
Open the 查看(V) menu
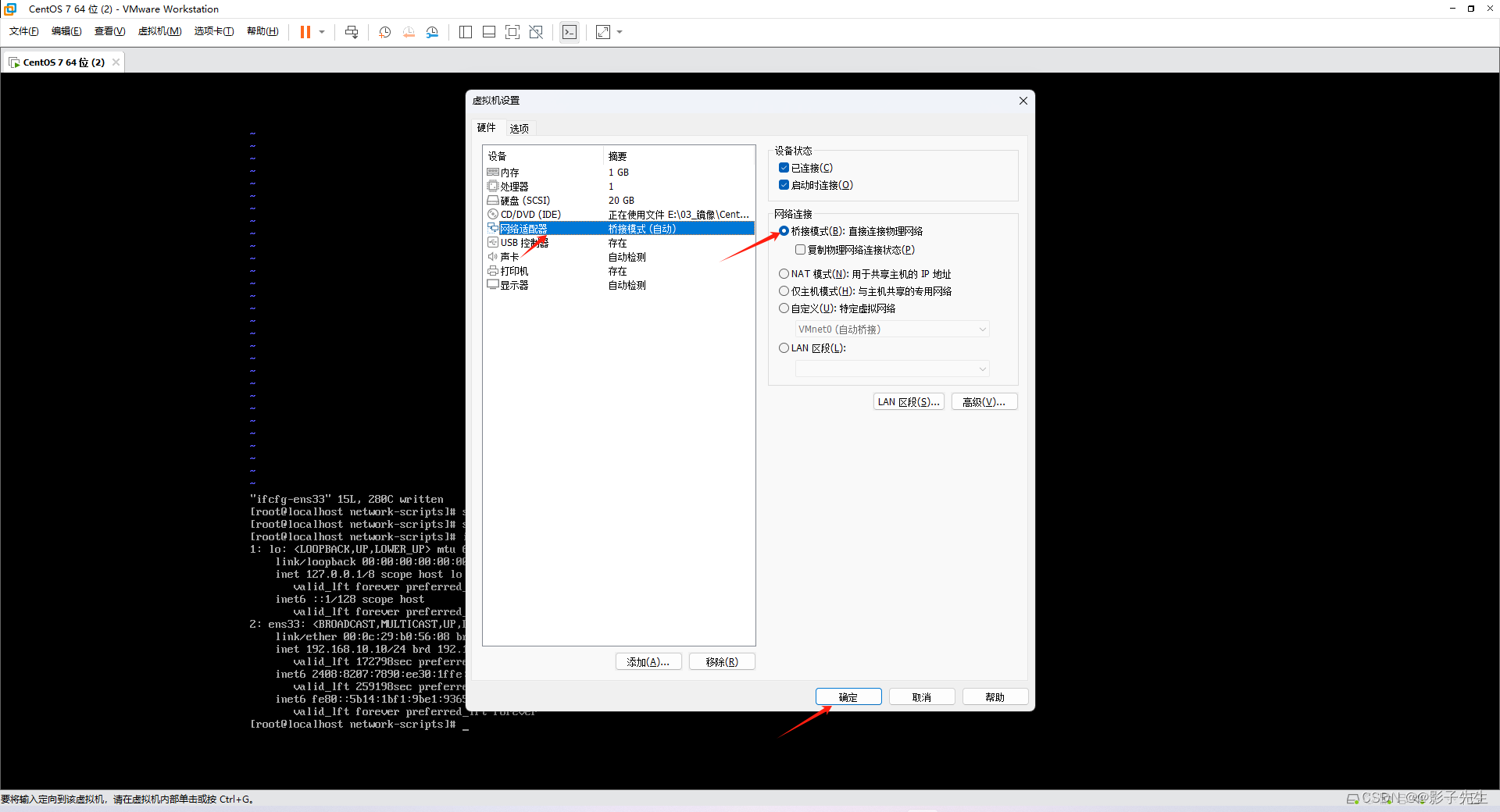pos(110,31)
